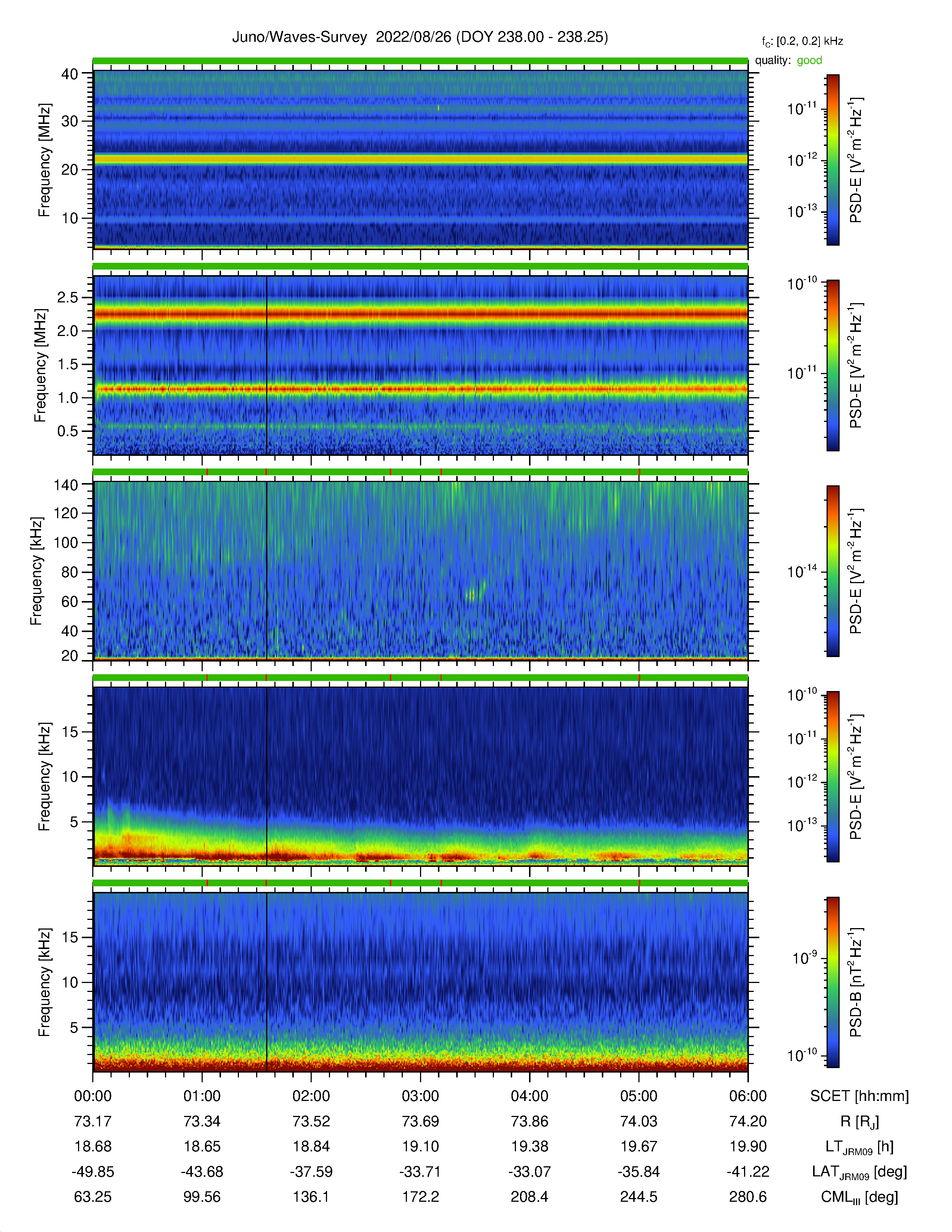Click the second panel colorbar with 10^-10 maximum
The width and height of the screenshot is (952, 1232).
coord(833,365)
